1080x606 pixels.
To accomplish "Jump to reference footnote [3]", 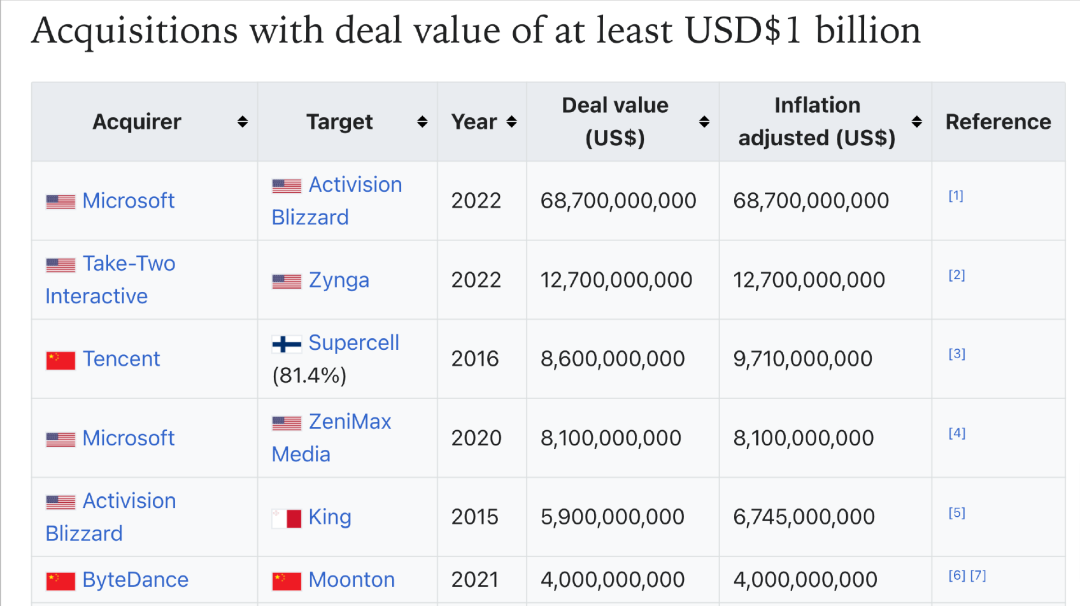I will click(x=956, y=354).
